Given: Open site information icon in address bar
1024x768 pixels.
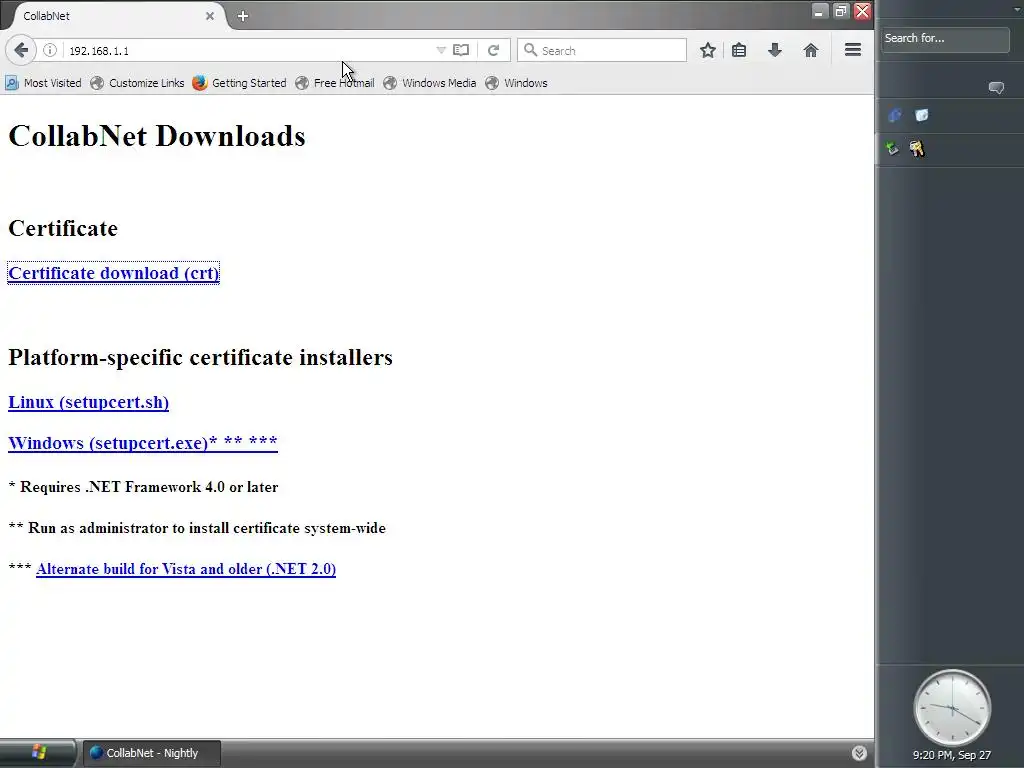Looking at the screenshot, I should 50,50.
